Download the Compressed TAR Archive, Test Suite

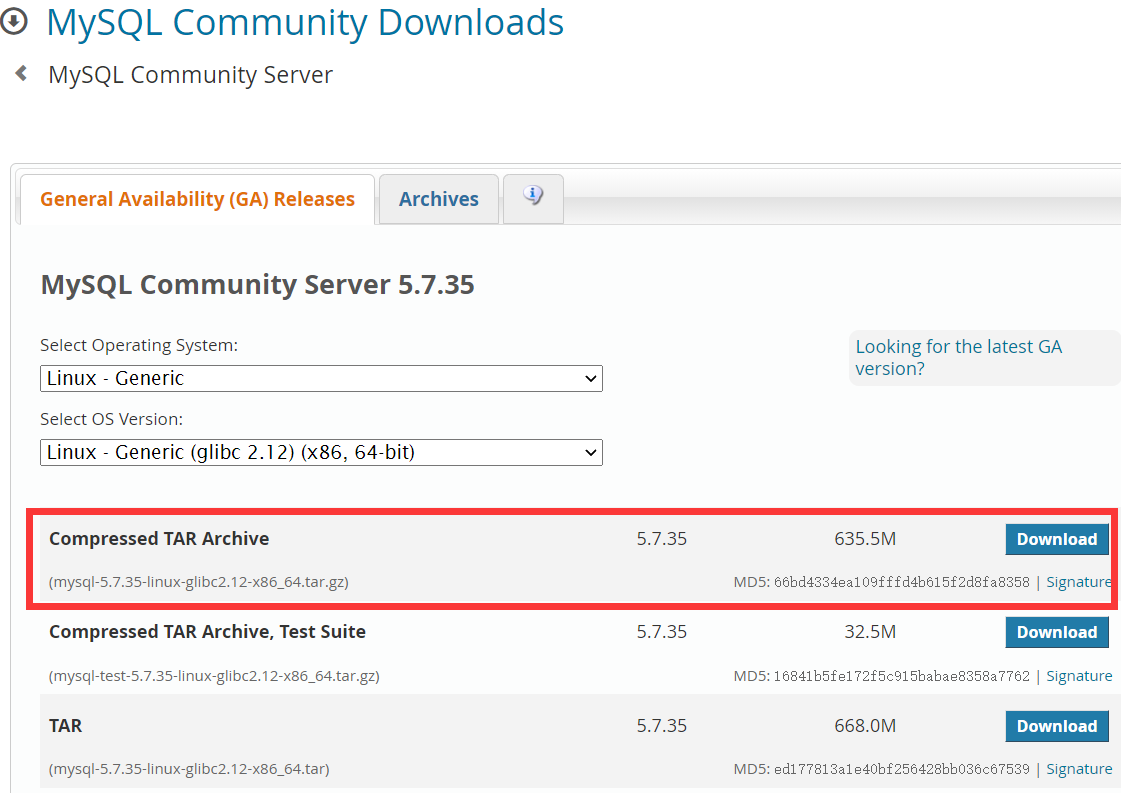pos(1057,632)
